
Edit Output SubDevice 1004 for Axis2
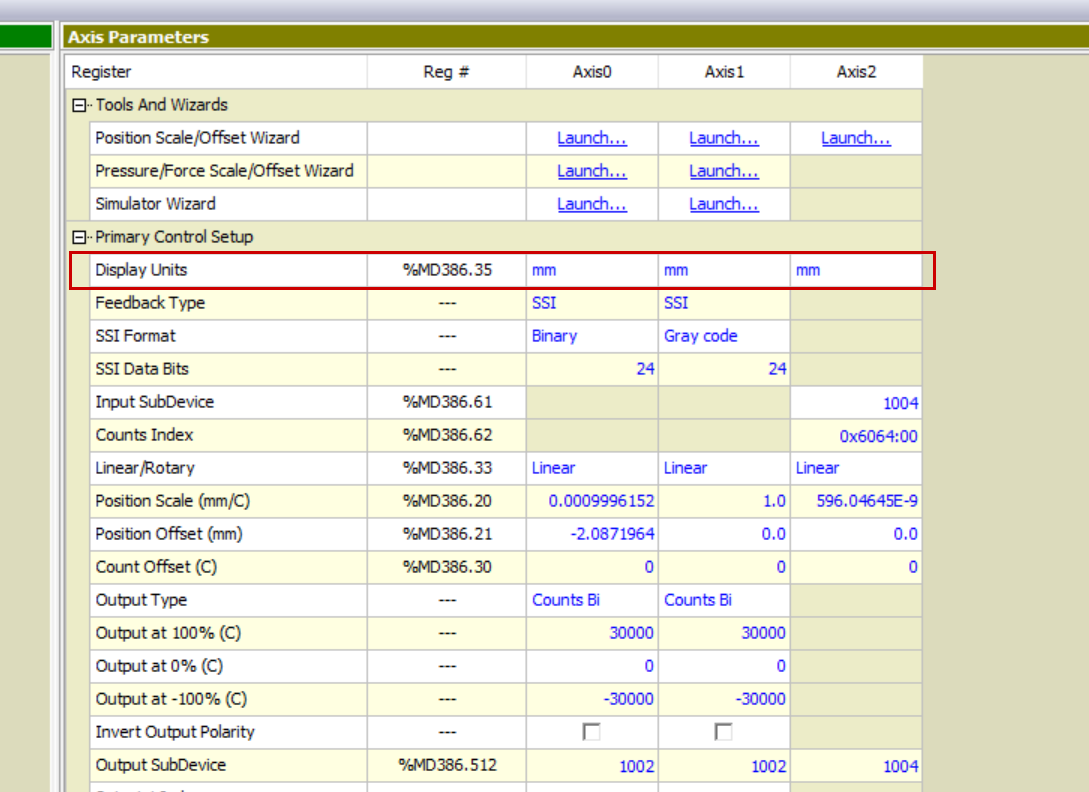click(856, 765)
